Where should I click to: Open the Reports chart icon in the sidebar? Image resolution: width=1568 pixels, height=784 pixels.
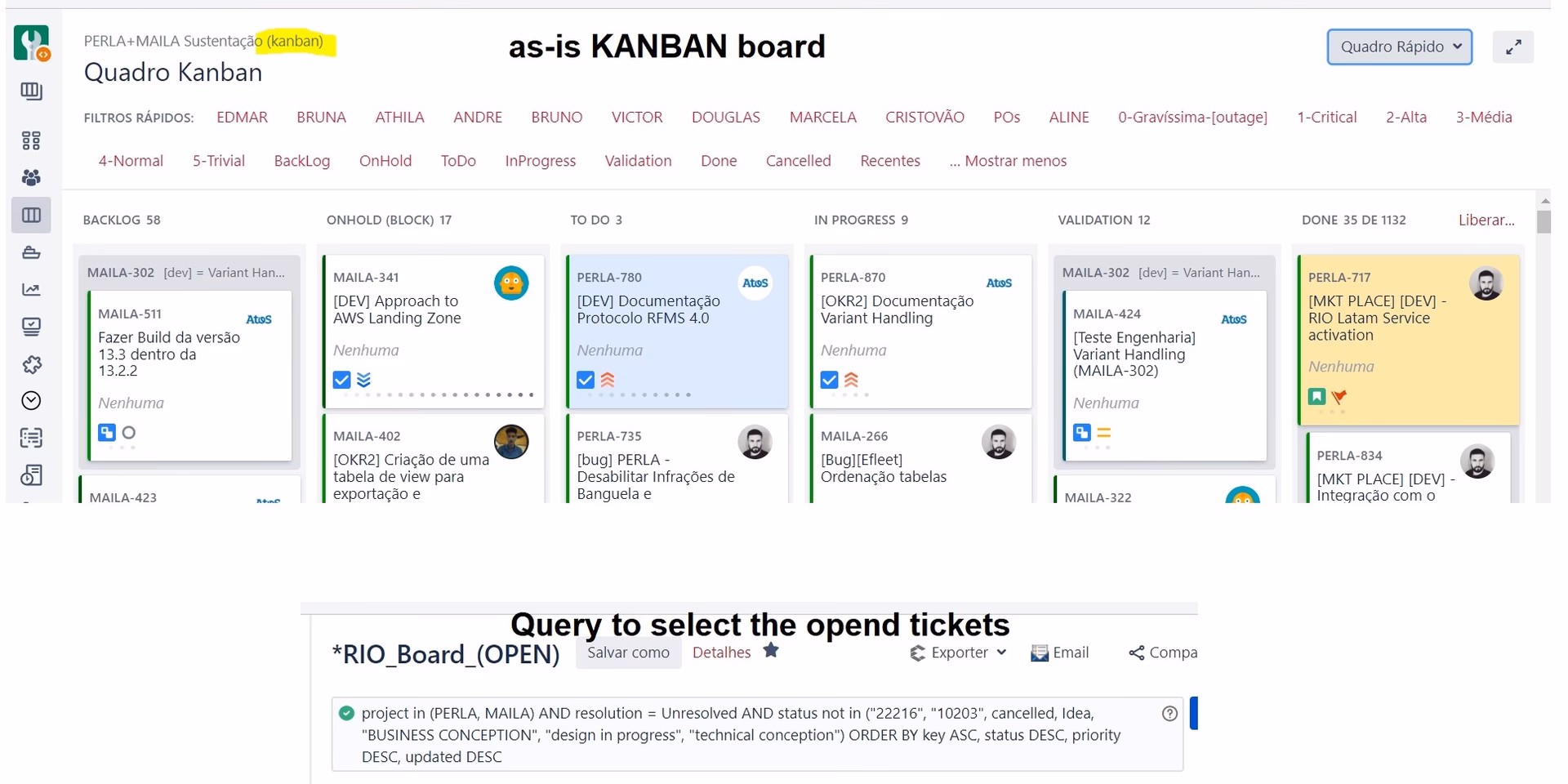31,289
